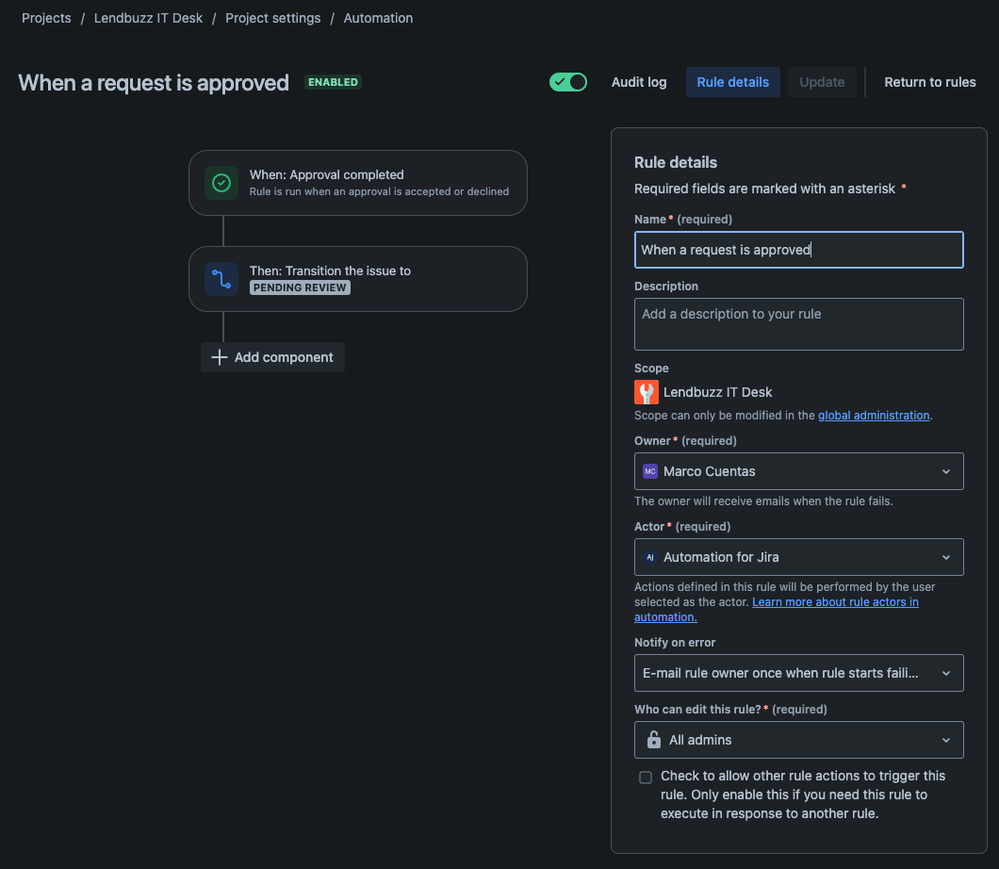Open the Who can edit this rule dropdown

click(798, 740)
